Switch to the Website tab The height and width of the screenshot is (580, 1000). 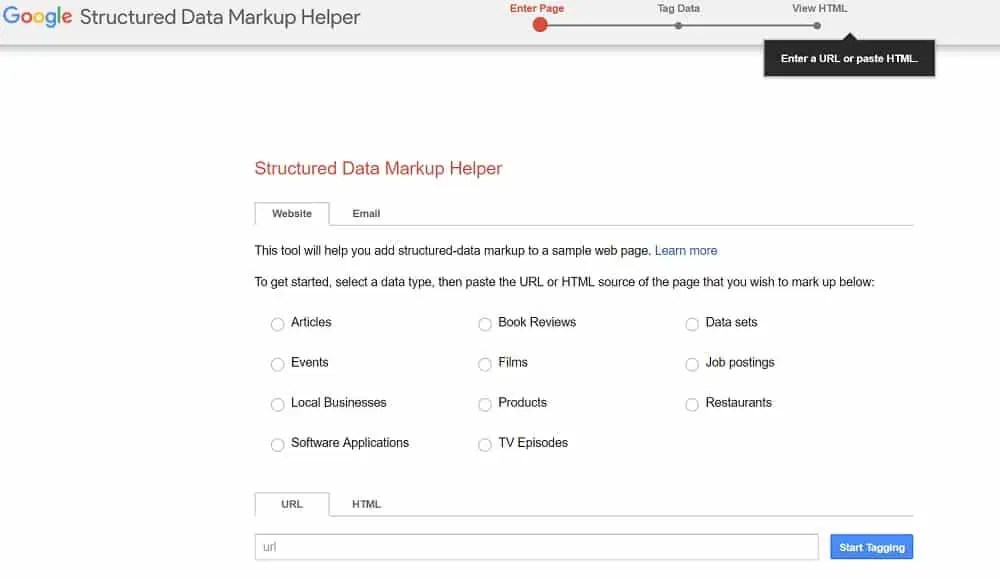coord(292,214)
